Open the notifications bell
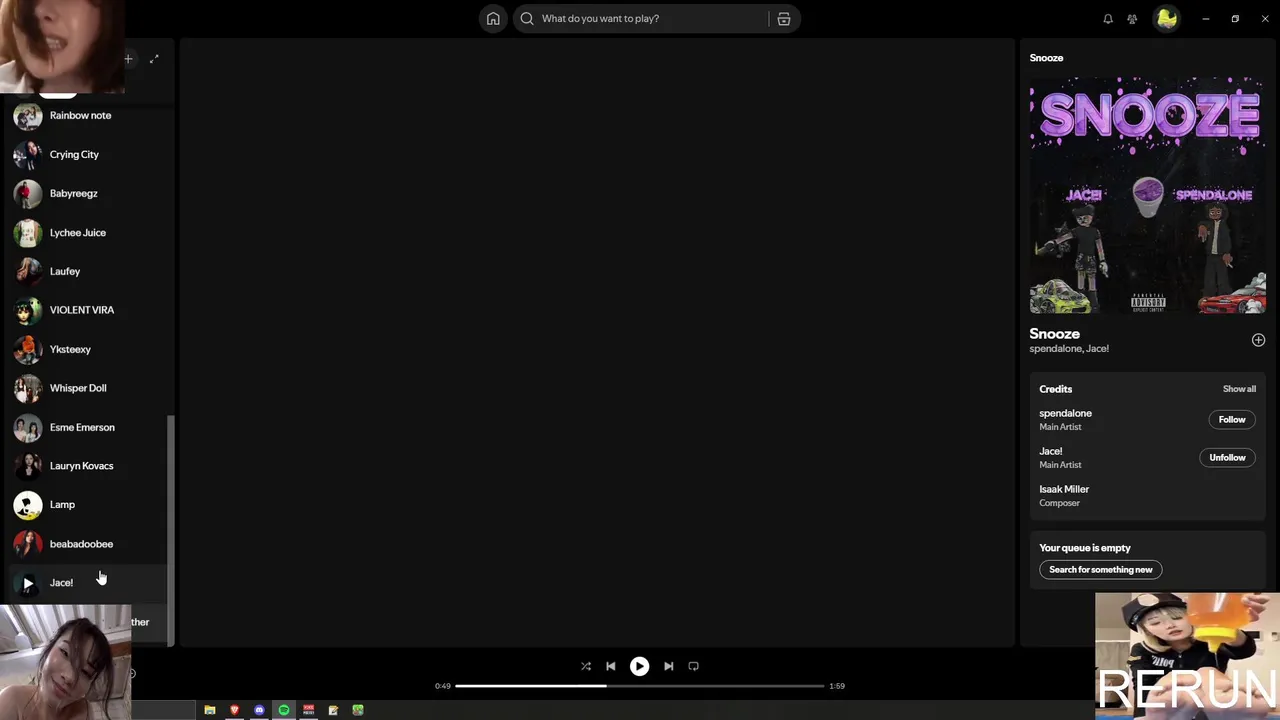Viewport: 1280px width, 720px height. coord(1108,19)
